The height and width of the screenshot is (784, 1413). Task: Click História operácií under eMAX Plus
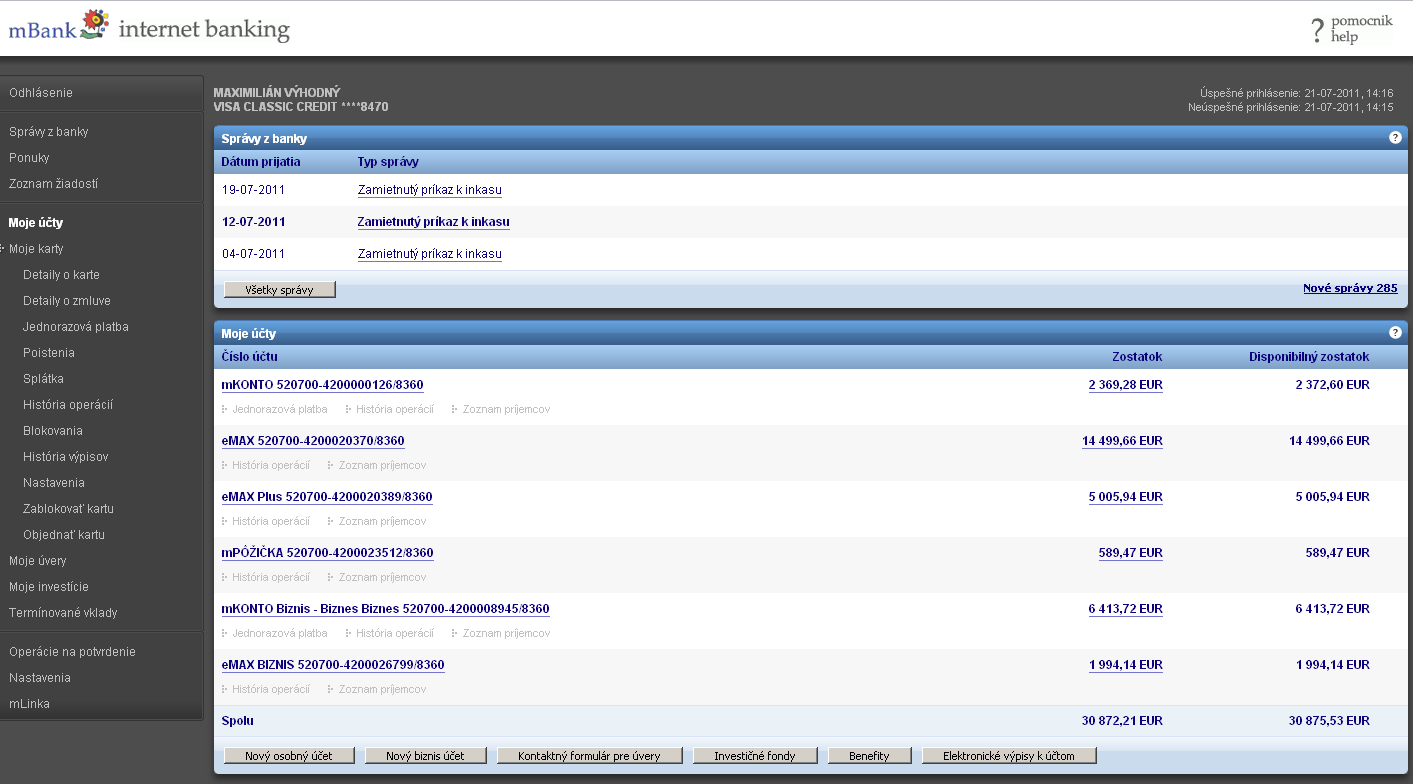point(270,521)
